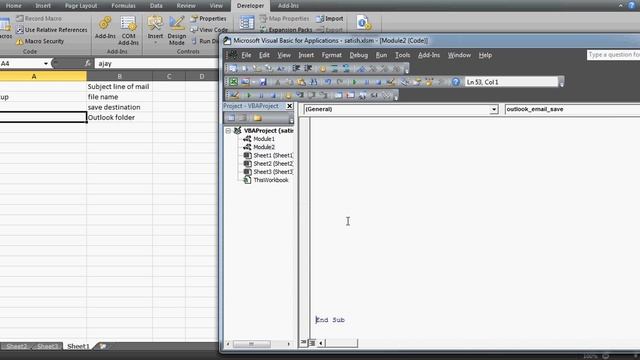Switch to Full Module View at code window bottom
This screenshot has width=640, height=360.
312,342
